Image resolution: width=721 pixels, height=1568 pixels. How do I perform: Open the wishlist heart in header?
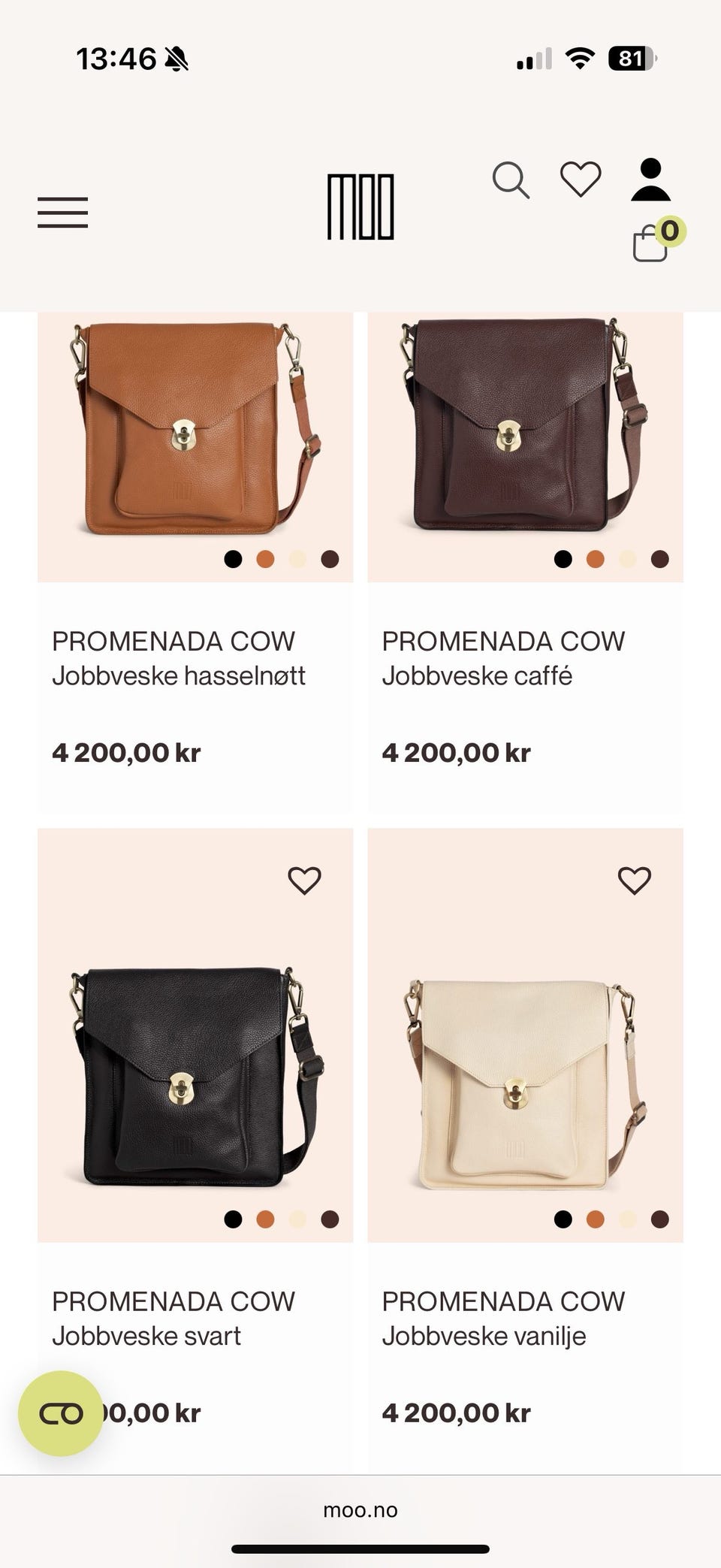[581, 180]
